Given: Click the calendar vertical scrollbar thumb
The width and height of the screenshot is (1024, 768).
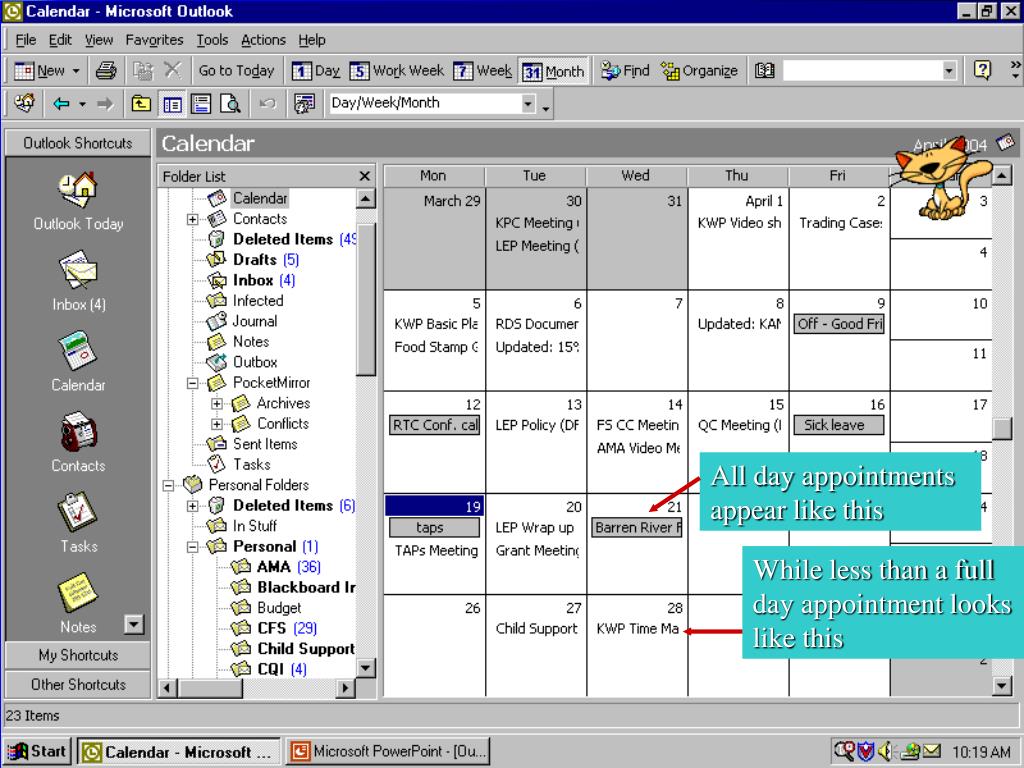Looking at the screenshot, I should tap(1002, 429).
